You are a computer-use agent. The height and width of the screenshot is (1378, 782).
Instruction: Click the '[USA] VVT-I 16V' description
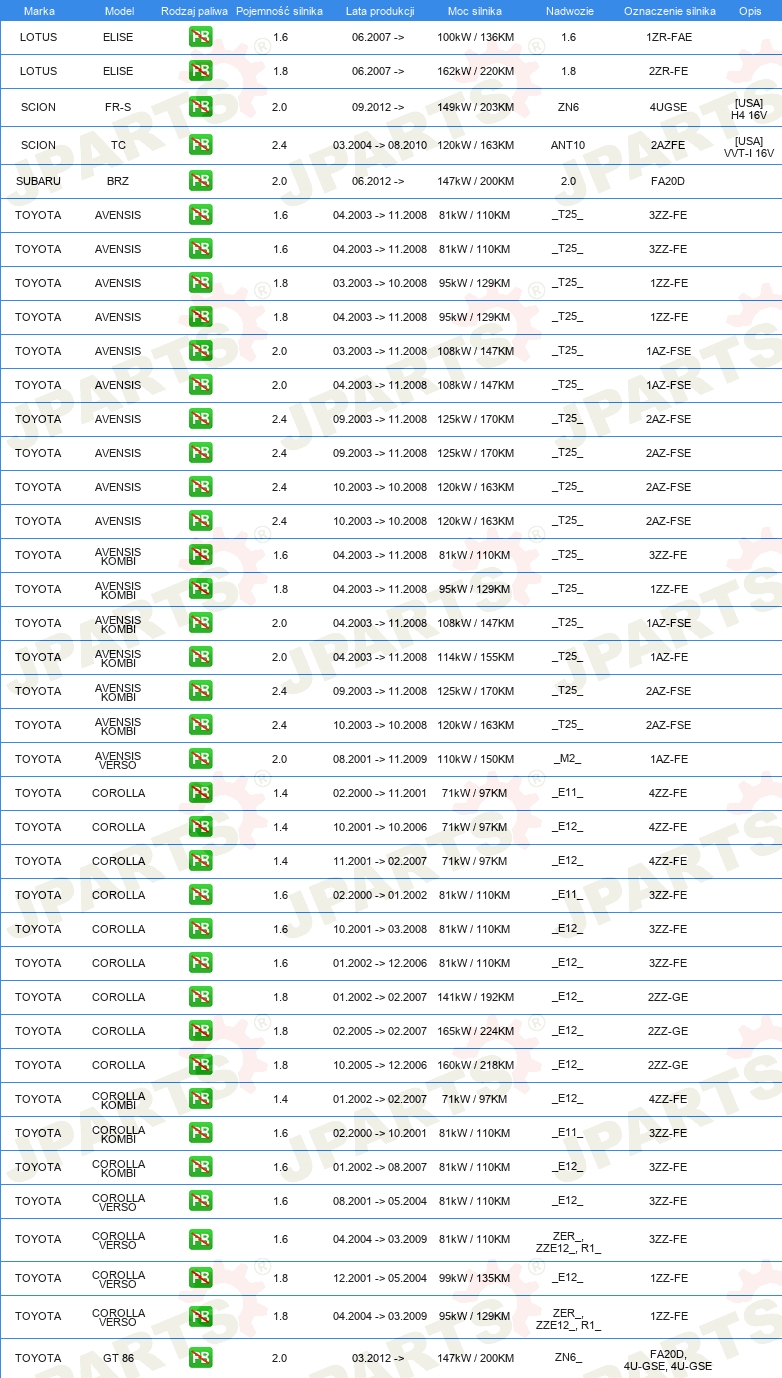pos(749,147)
